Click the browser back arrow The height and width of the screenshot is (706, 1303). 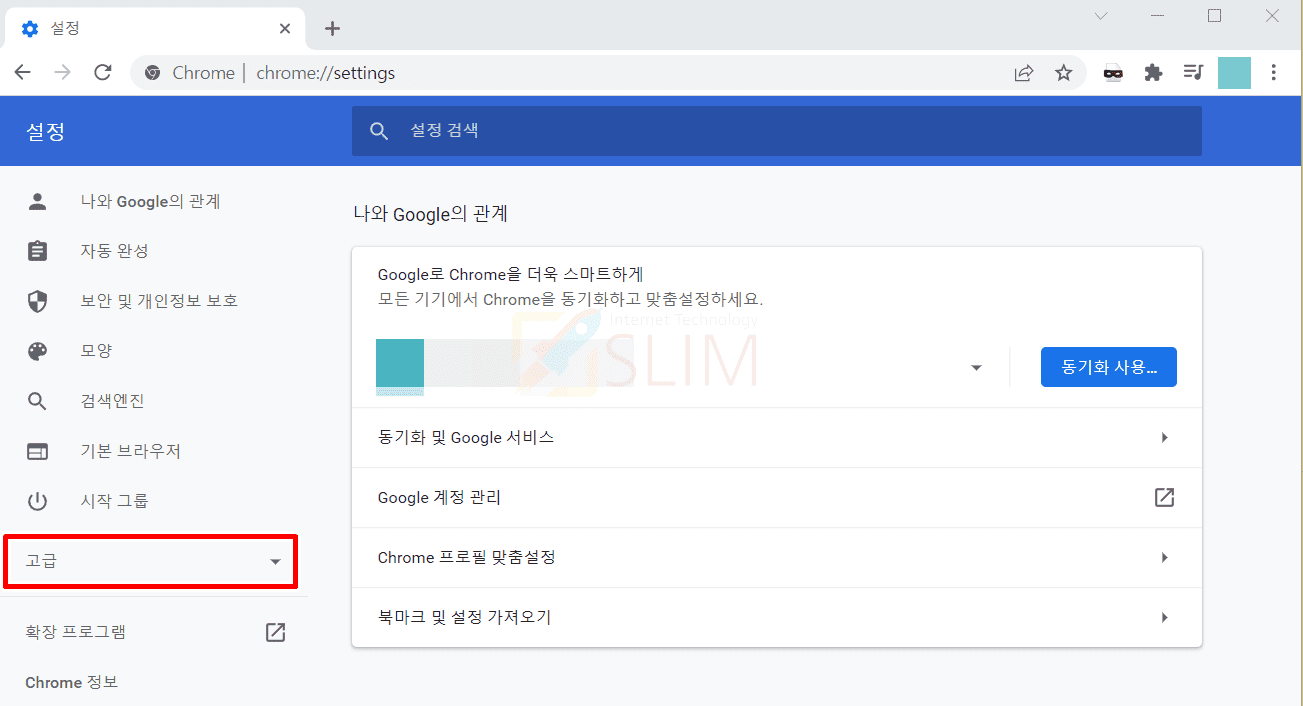pos(22,72)
